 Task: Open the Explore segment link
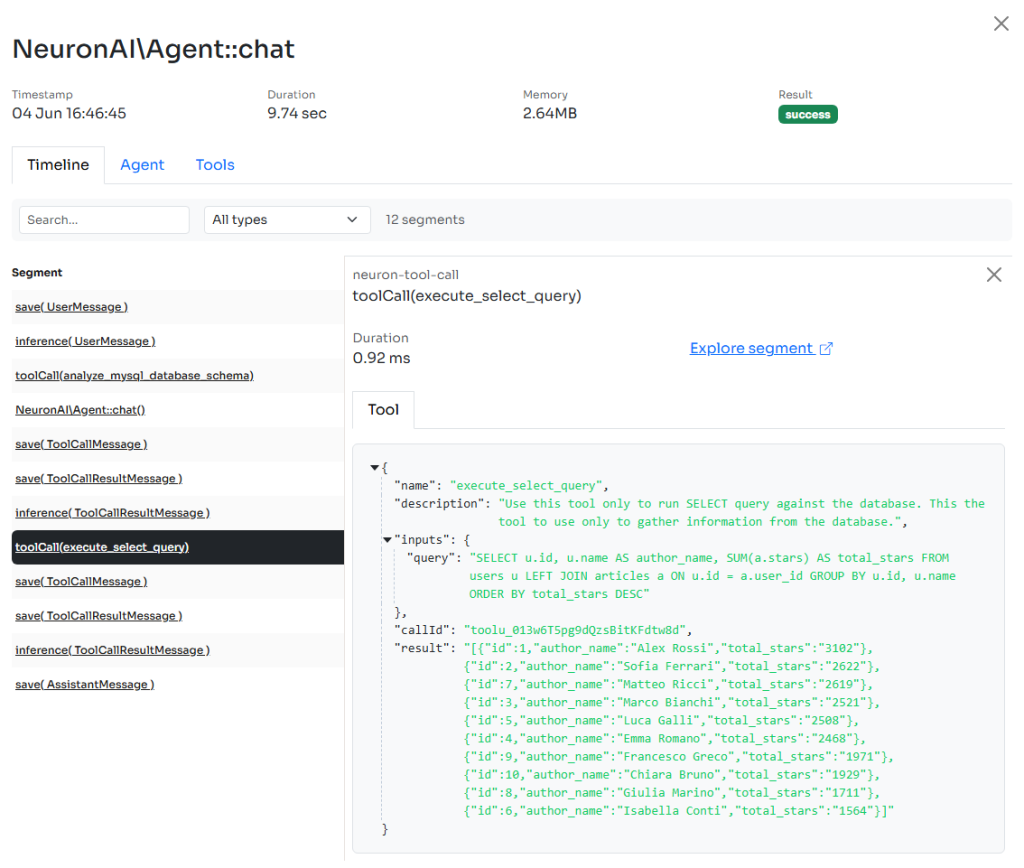(x=751, y=349)
